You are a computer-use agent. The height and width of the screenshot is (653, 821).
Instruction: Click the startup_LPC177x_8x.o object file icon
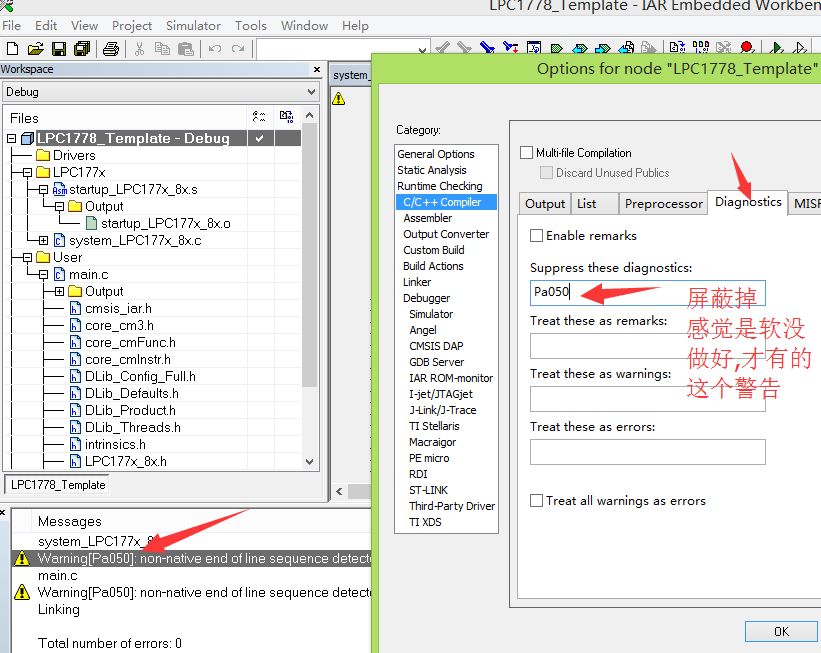[x=92, y=224]
